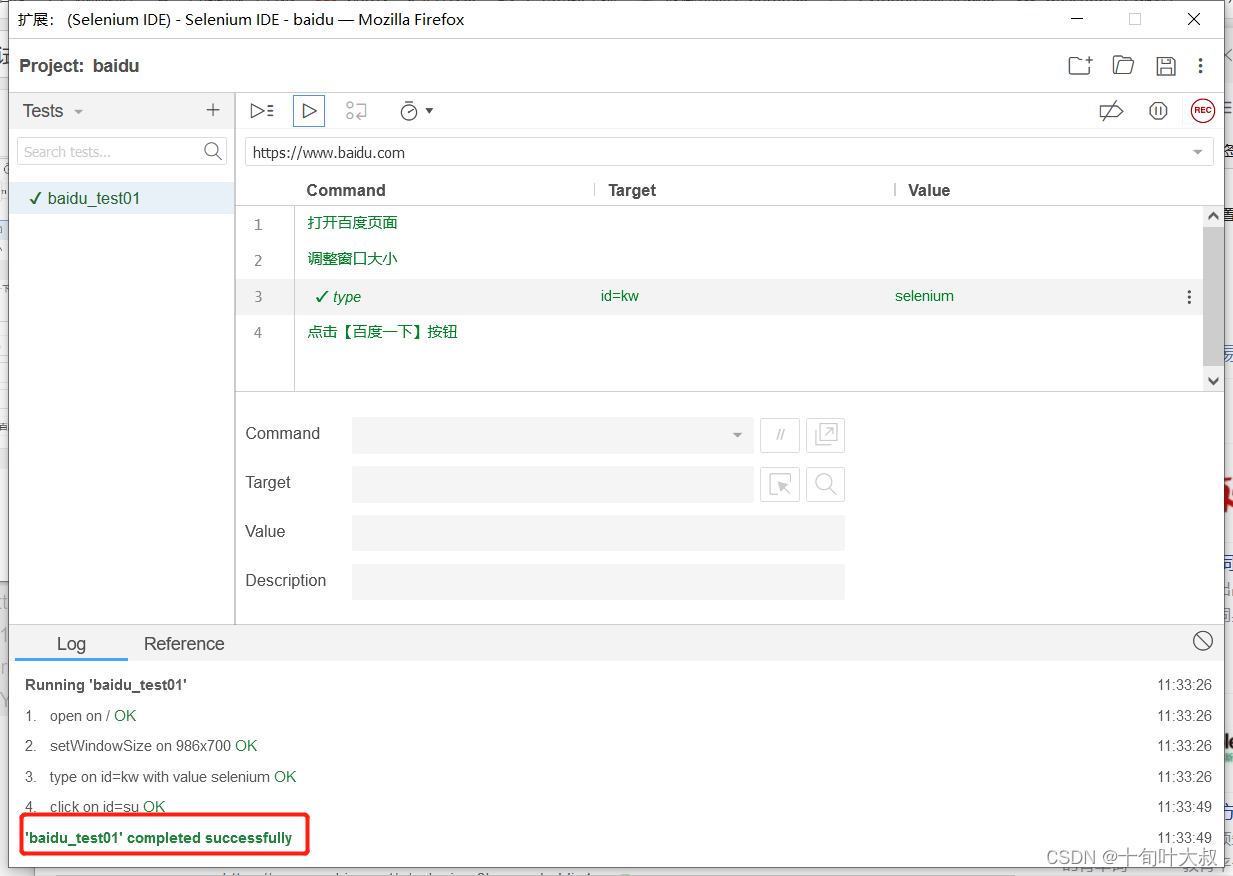Save the project with the disk icon
Viewport: 1233px width, 876px height.
[1165, 66]
